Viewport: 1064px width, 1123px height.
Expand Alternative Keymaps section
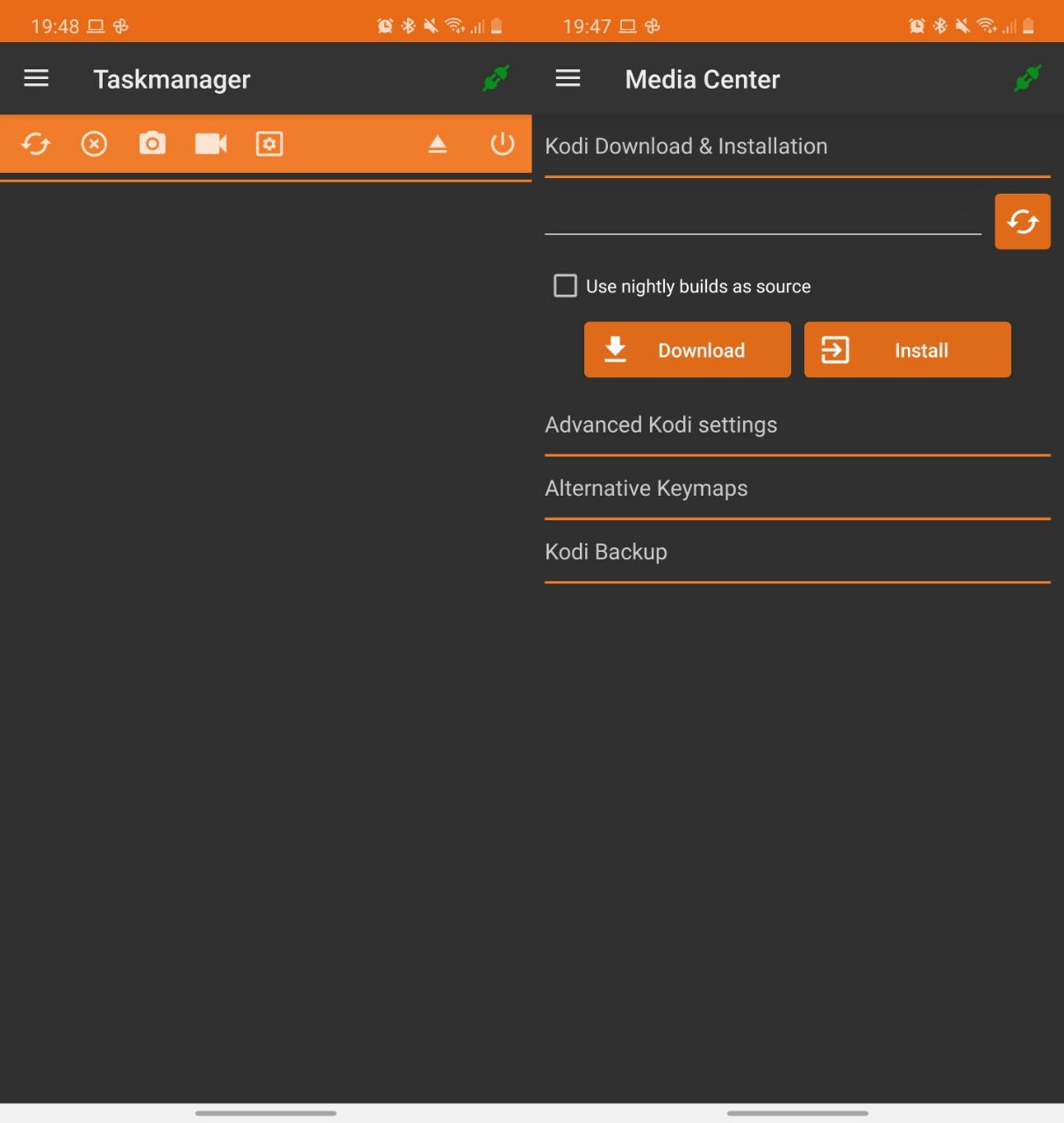(x=797, y=489)
